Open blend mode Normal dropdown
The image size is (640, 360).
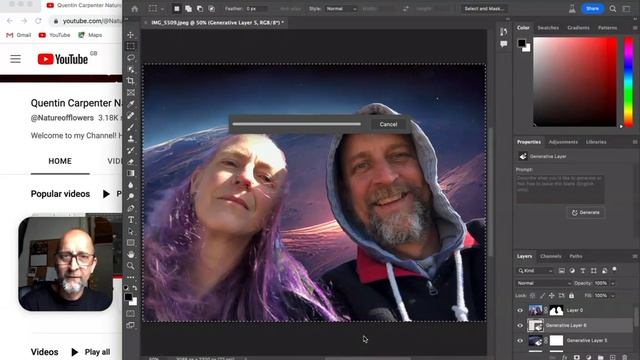544,283
